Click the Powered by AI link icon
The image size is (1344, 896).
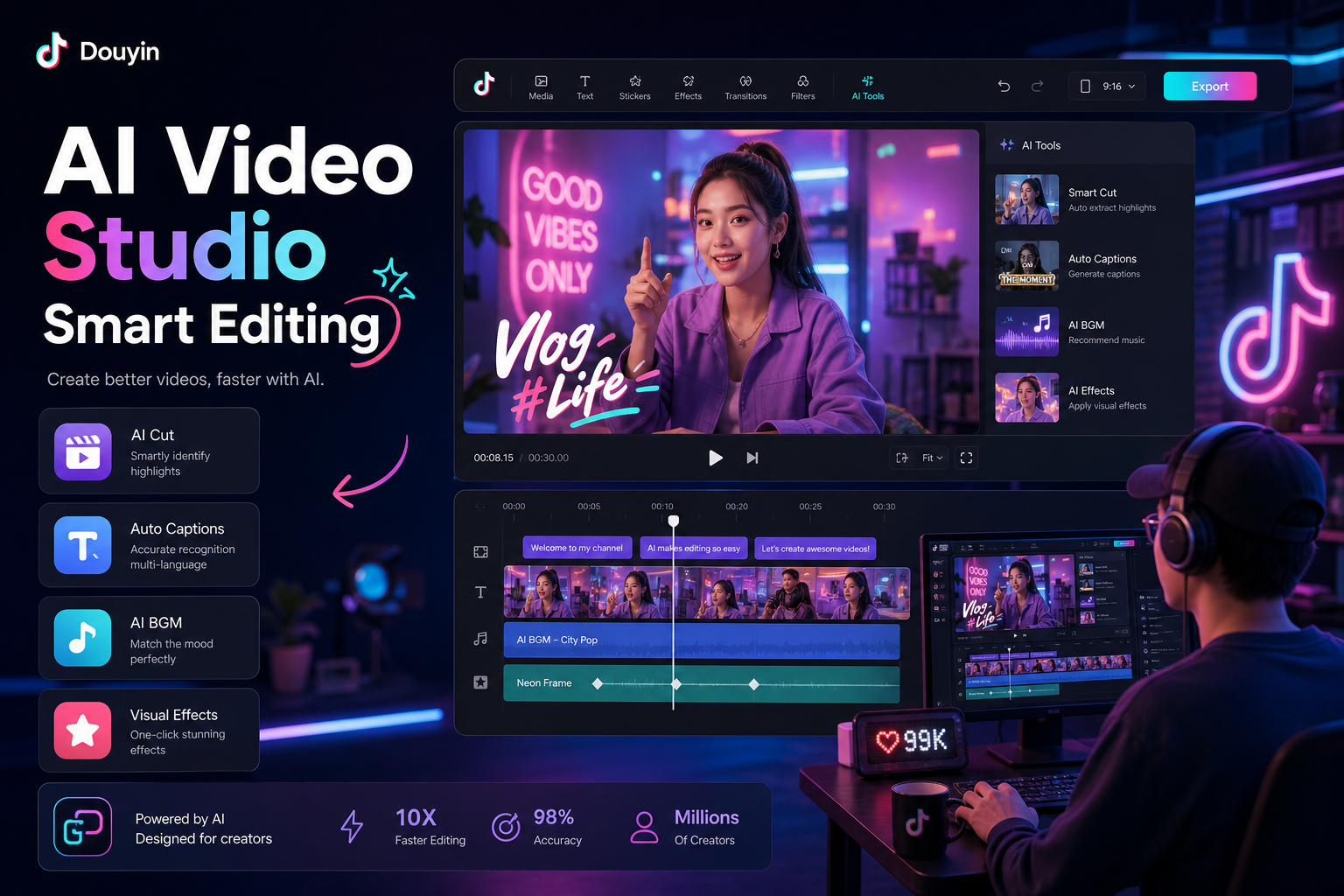click(83, 826)
